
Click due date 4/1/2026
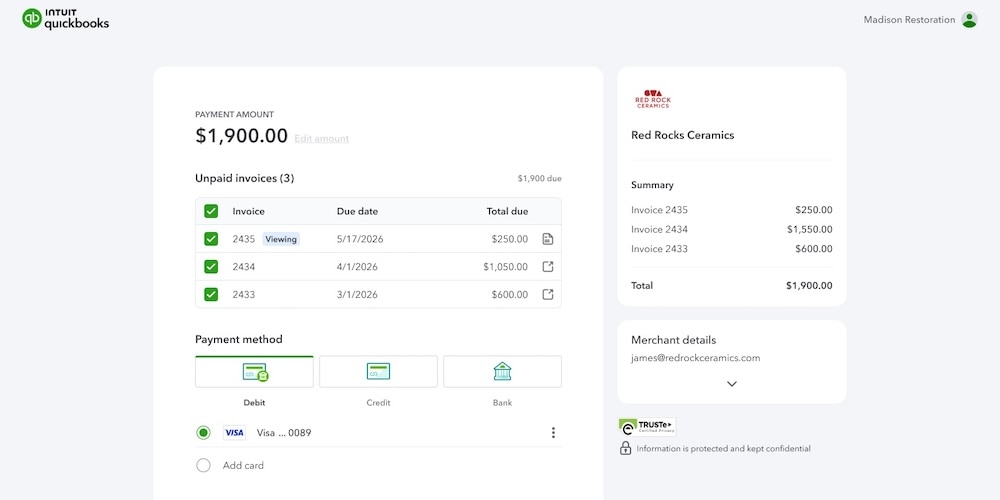357,267
